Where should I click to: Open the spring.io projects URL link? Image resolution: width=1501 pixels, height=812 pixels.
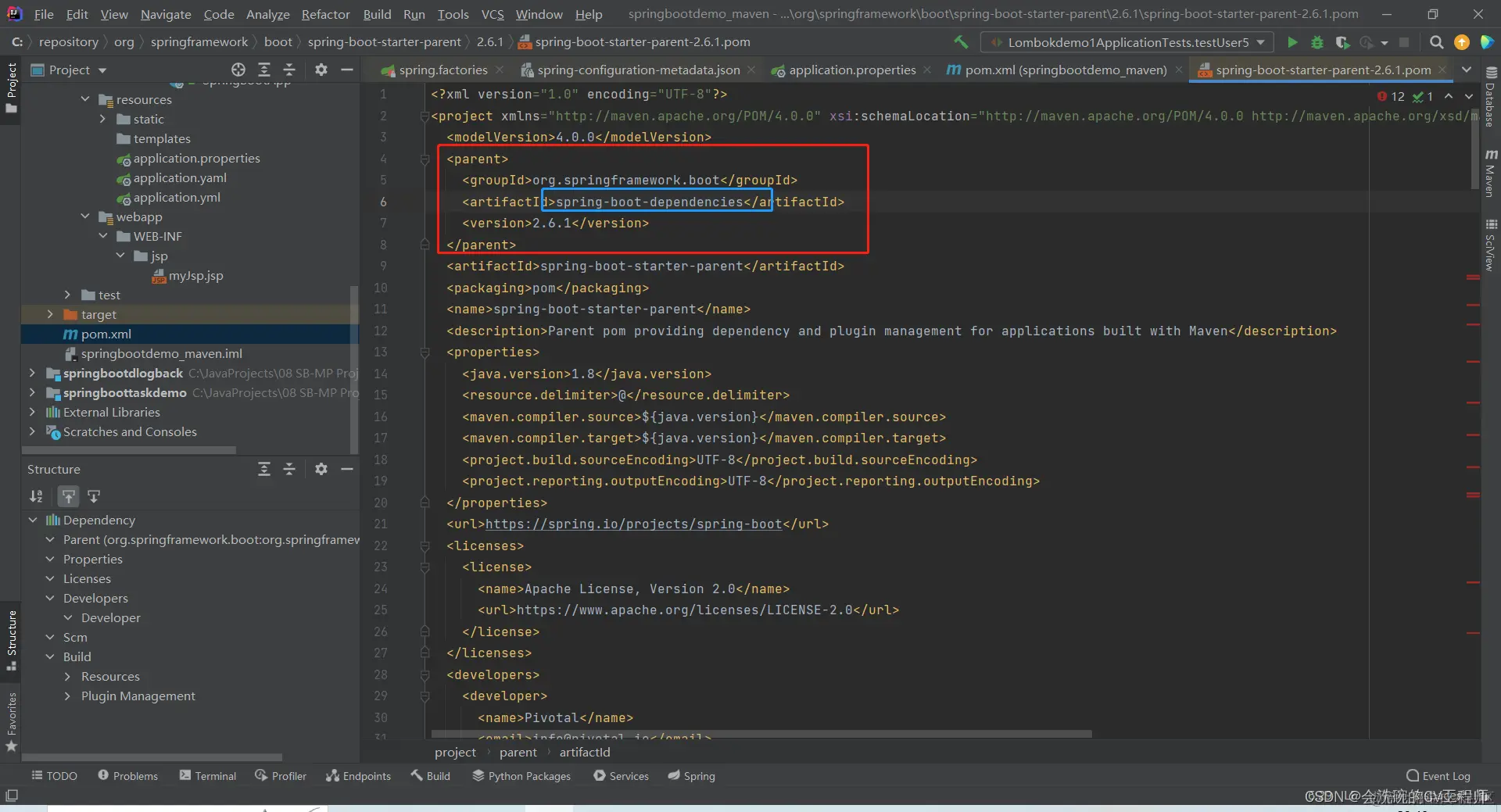click(x=633, y=524)
